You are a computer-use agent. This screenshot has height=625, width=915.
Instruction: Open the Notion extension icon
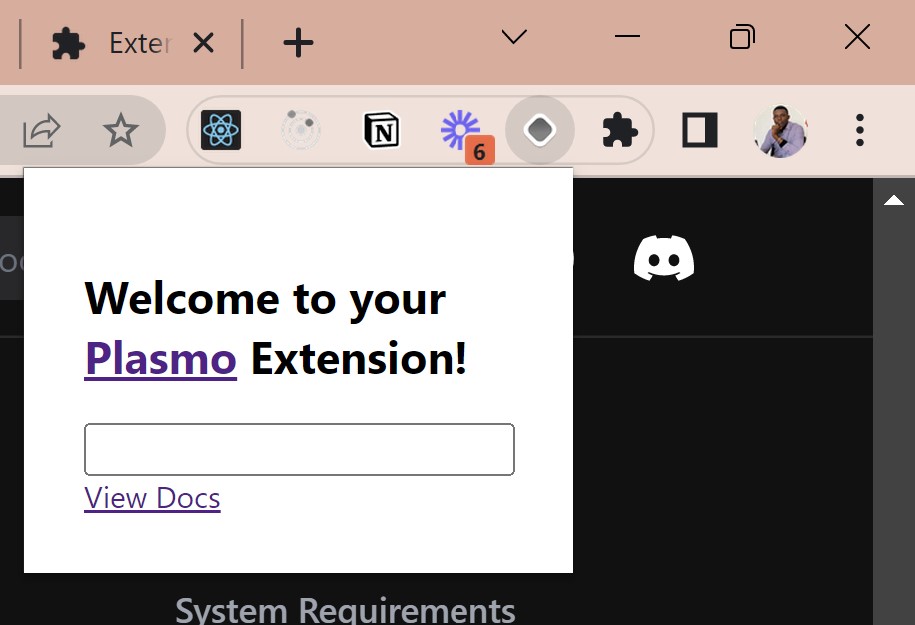click(x=380, y=130)
